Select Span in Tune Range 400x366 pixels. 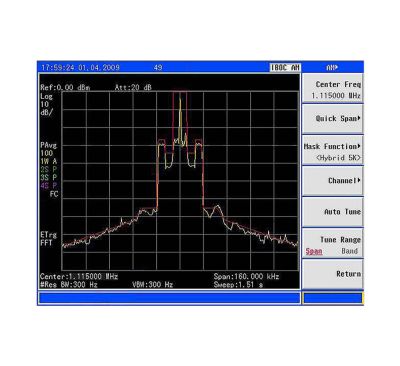pyautogui.click(x=314, y=251)
